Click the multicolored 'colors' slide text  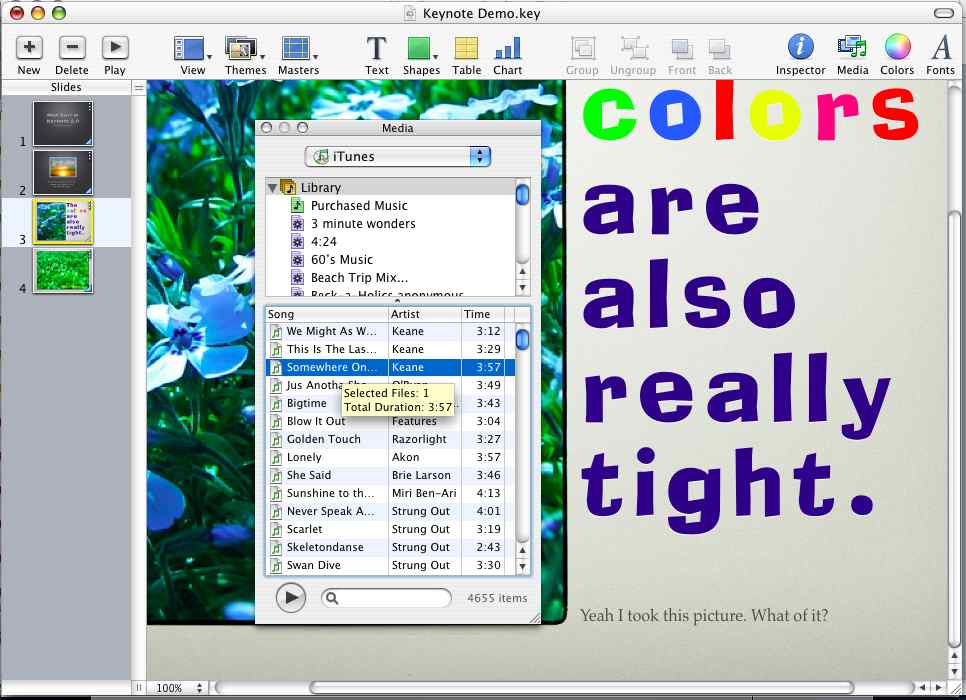tap(750, 110)
